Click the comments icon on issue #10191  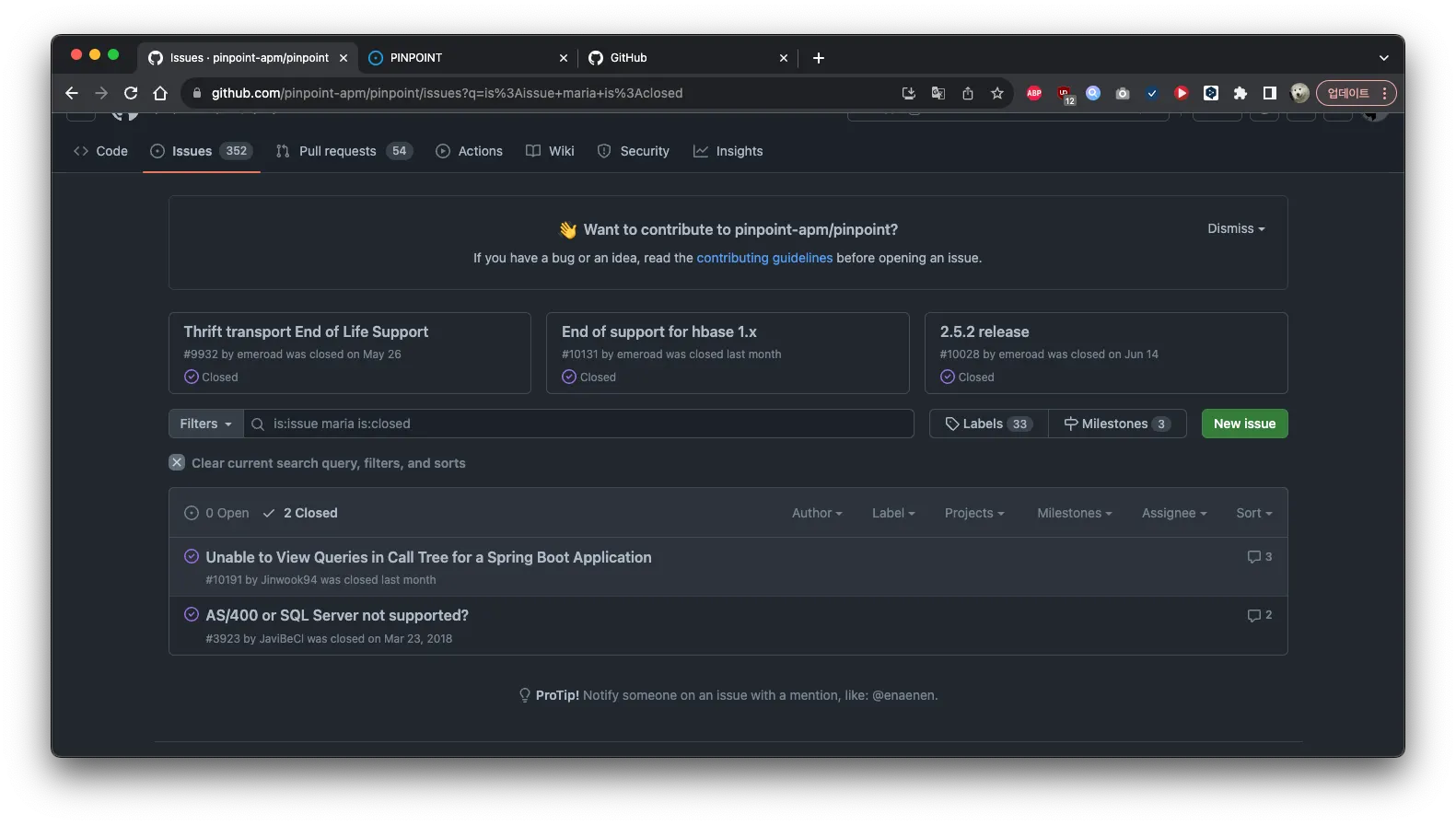click(1253, 557)
